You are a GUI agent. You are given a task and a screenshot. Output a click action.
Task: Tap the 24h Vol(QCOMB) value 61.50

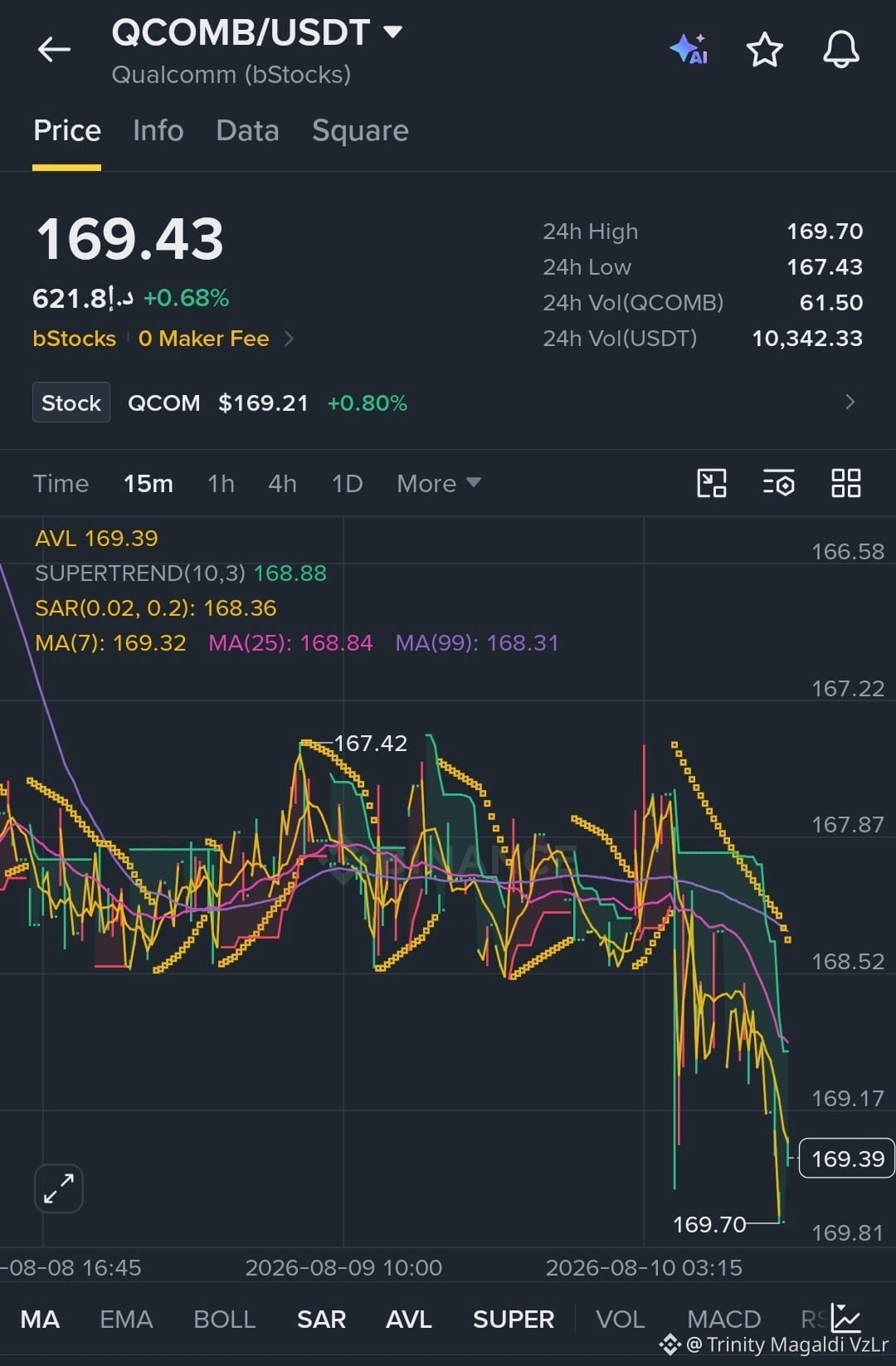tap(831, 303)
